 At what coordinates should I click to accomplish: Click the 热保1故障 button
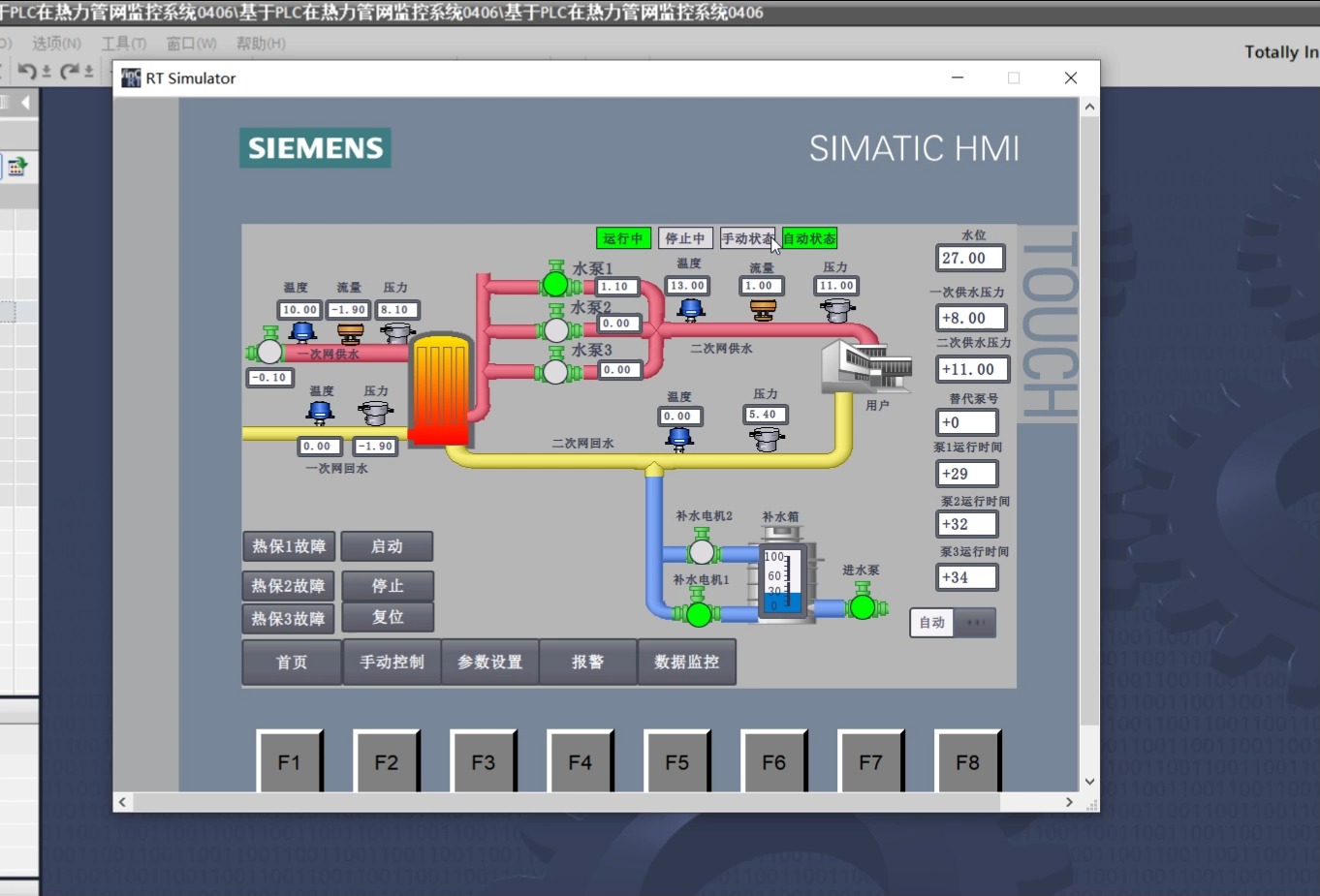pyautogui.click(x=289, y=546)
